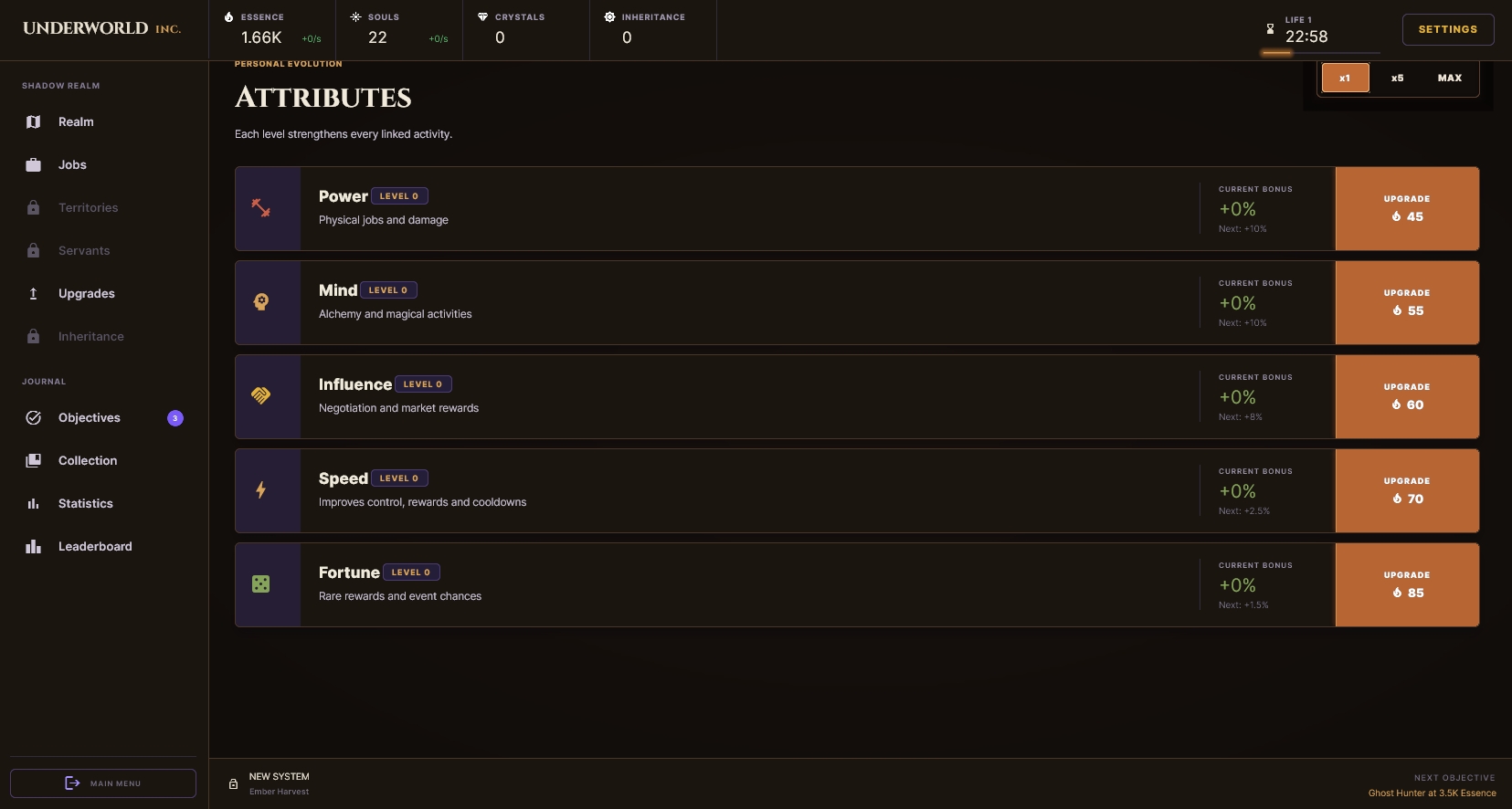Image resolution: width=1512 pixels, height=809 pixels.
Task: Click the Leaderboard podium icon
Action: pos(34,547)
